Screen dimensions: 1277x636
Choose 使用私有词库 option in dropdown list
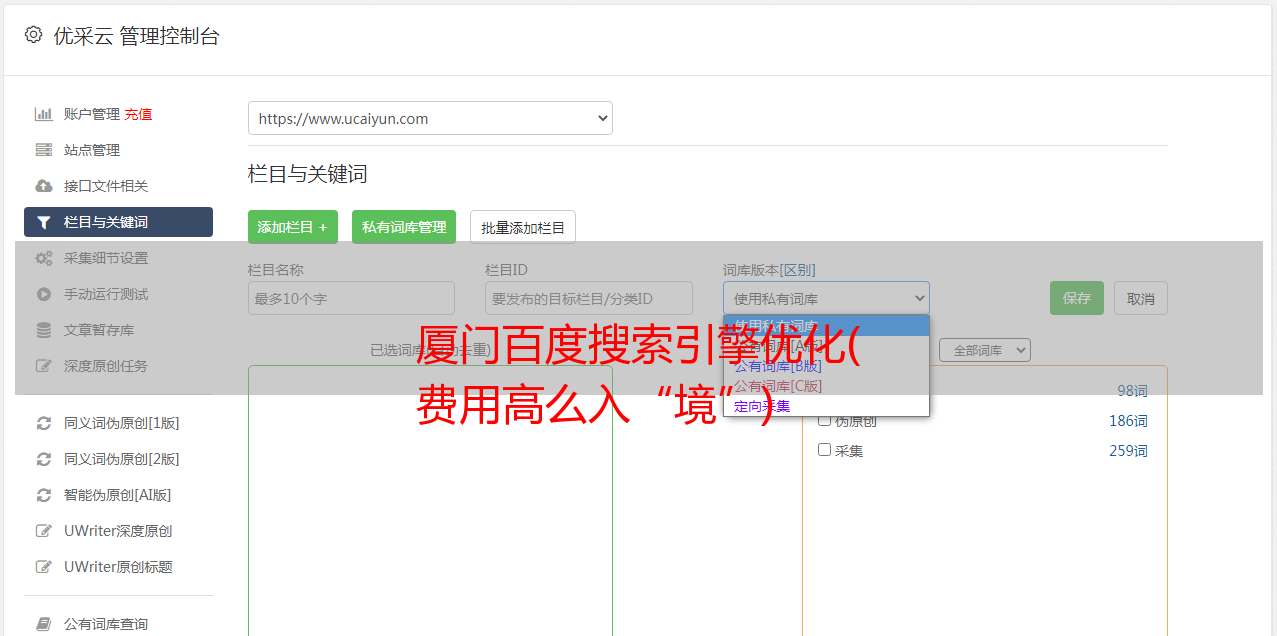pos(826,326)
